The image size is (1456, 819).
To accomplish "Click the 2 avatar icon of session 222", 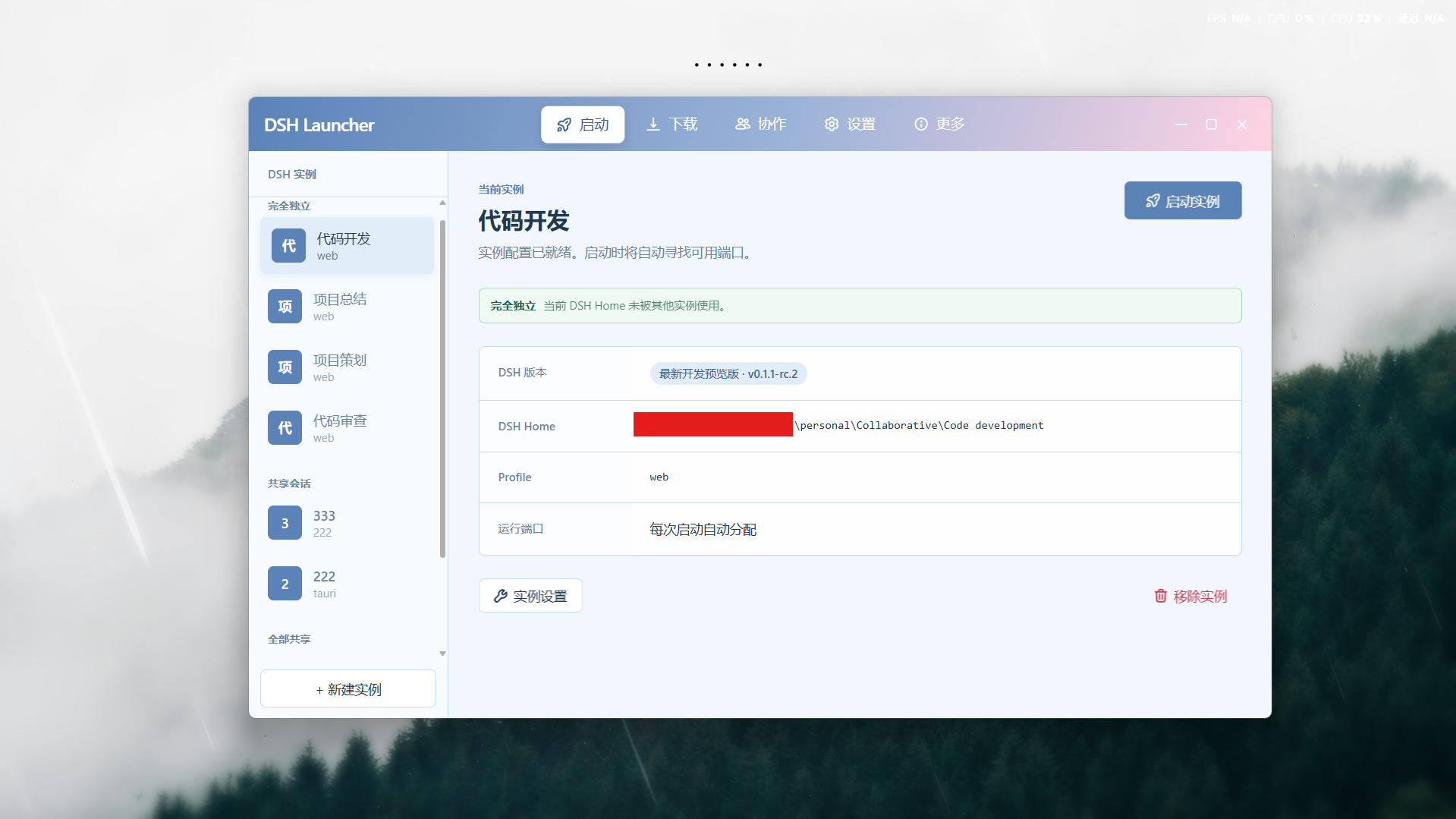I will point(285,584).
